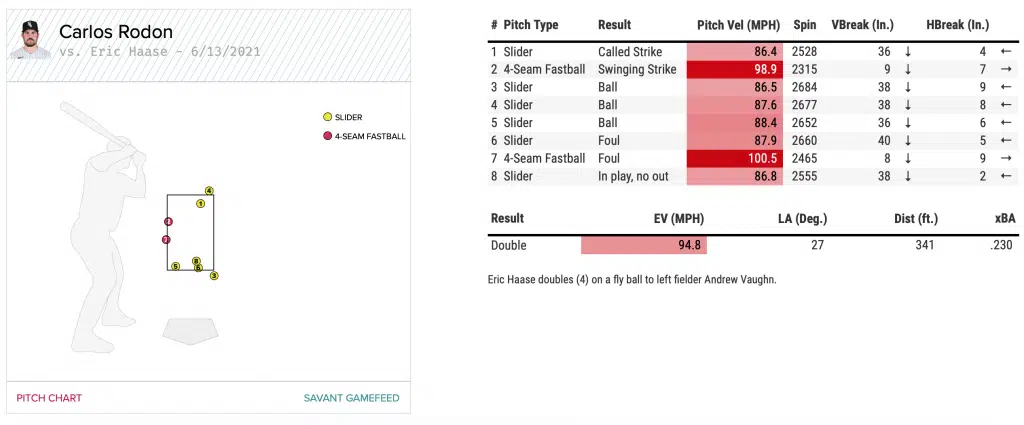
Task: Click pitch marker 4 above the strike zone
Action: [208, 190]
